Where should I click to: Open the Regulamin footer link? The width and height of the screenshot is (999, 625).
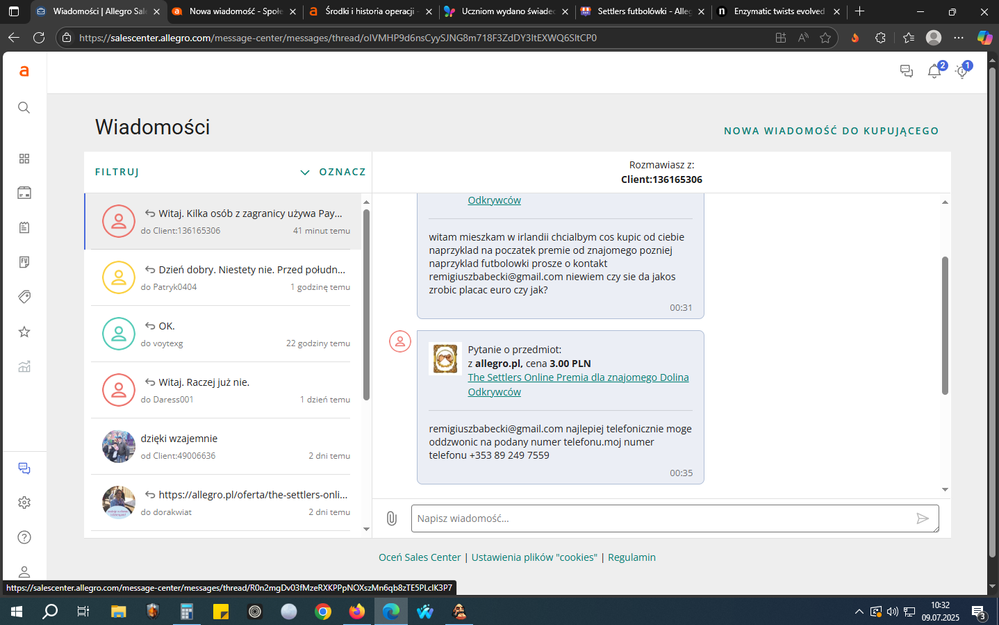tap(632, 557)
